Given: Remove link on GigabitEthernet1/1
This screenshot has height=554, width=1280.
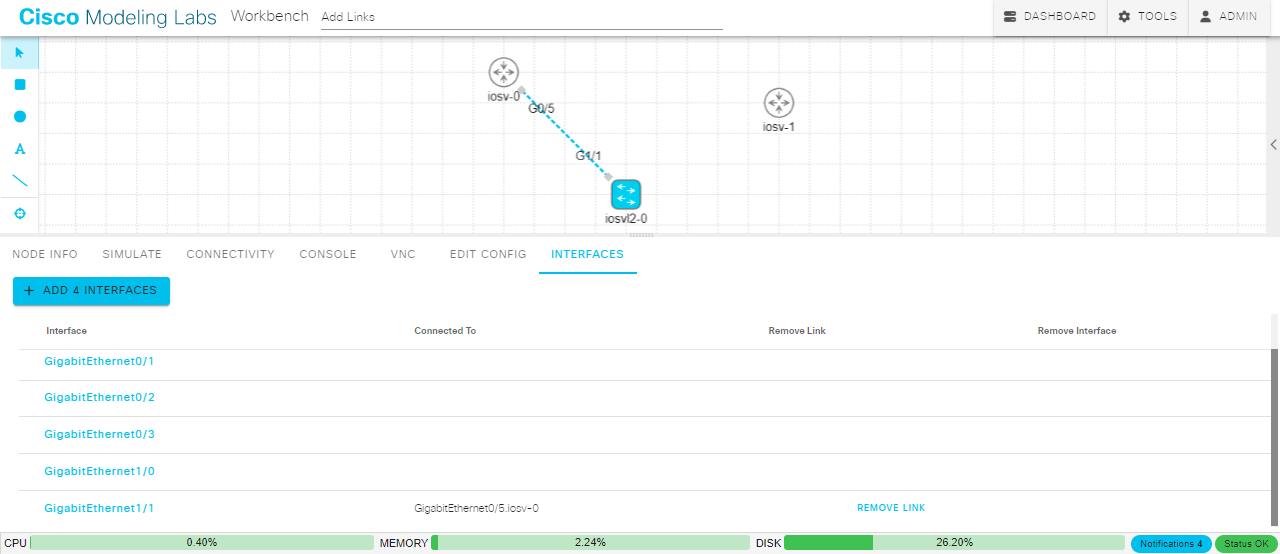Looking at the screenshot, I should click(x=891, y=508).
